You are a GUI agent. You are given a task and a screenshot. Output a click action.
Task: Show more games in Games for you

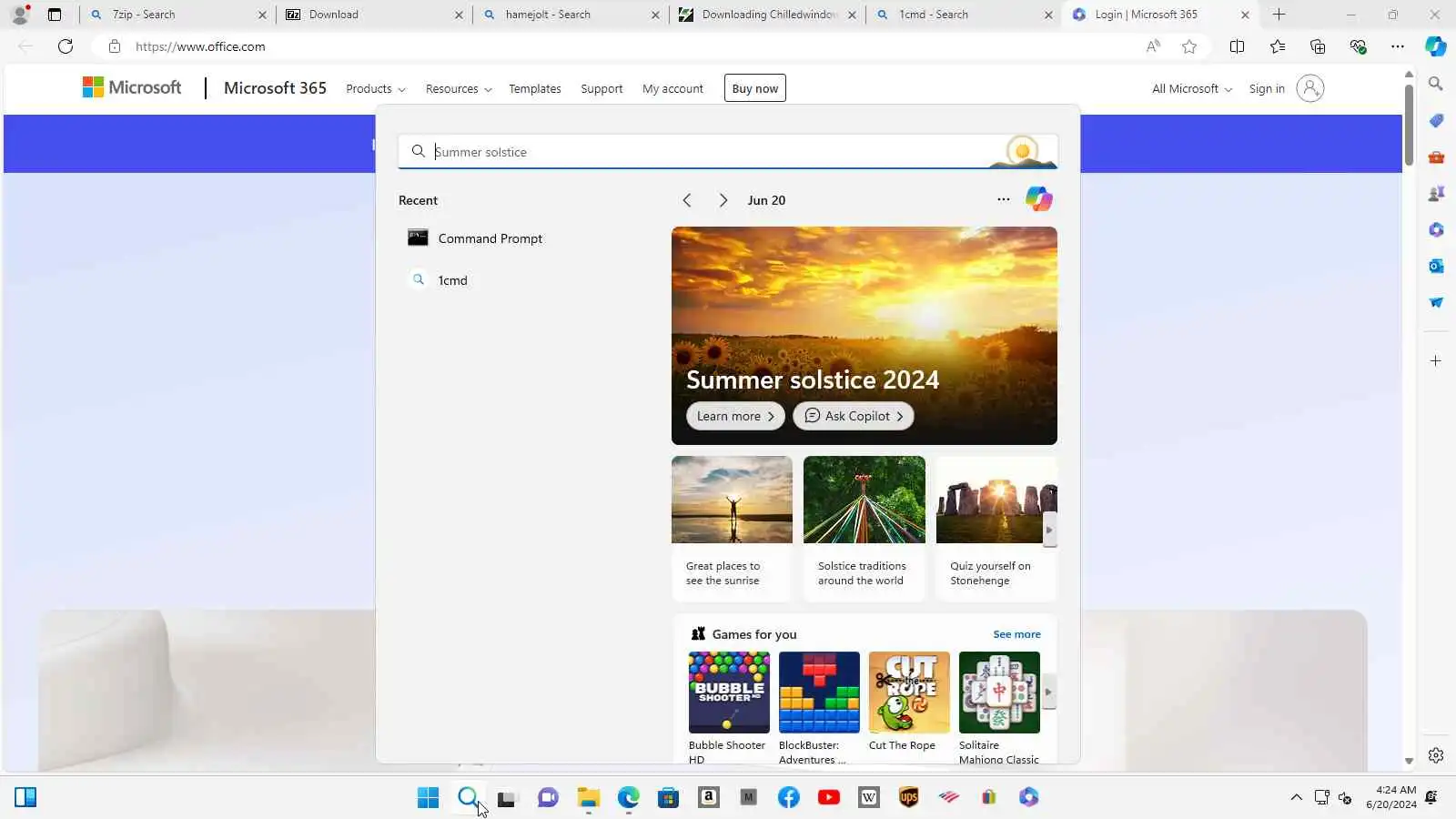(1049, 693)
